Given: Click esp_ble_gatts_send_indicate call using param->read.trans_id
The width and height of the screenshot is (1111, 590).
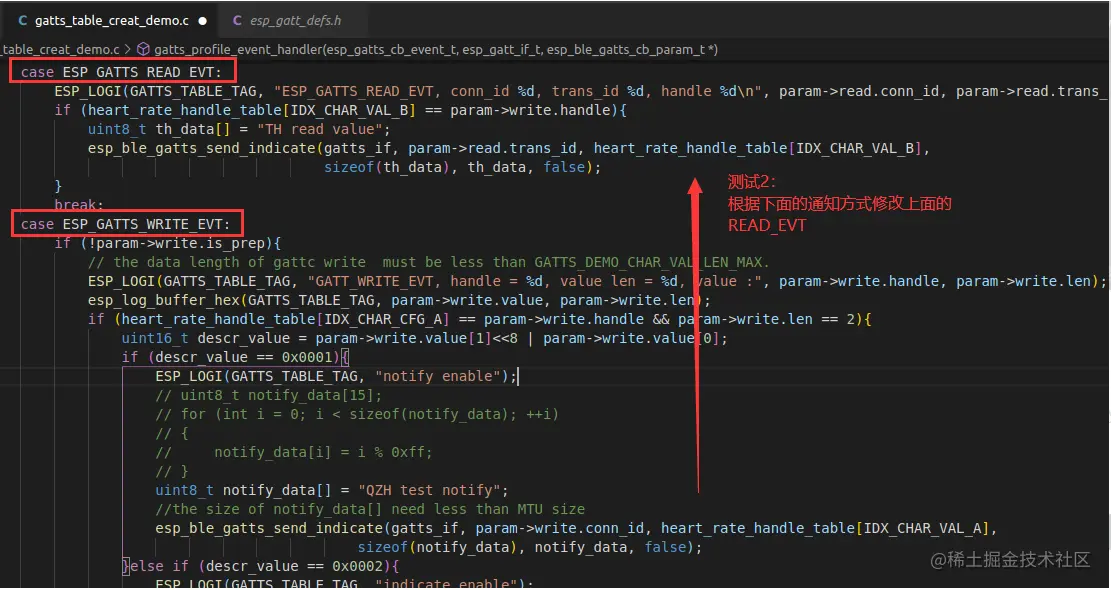Looking at the screenshot, I should point(509,148).
